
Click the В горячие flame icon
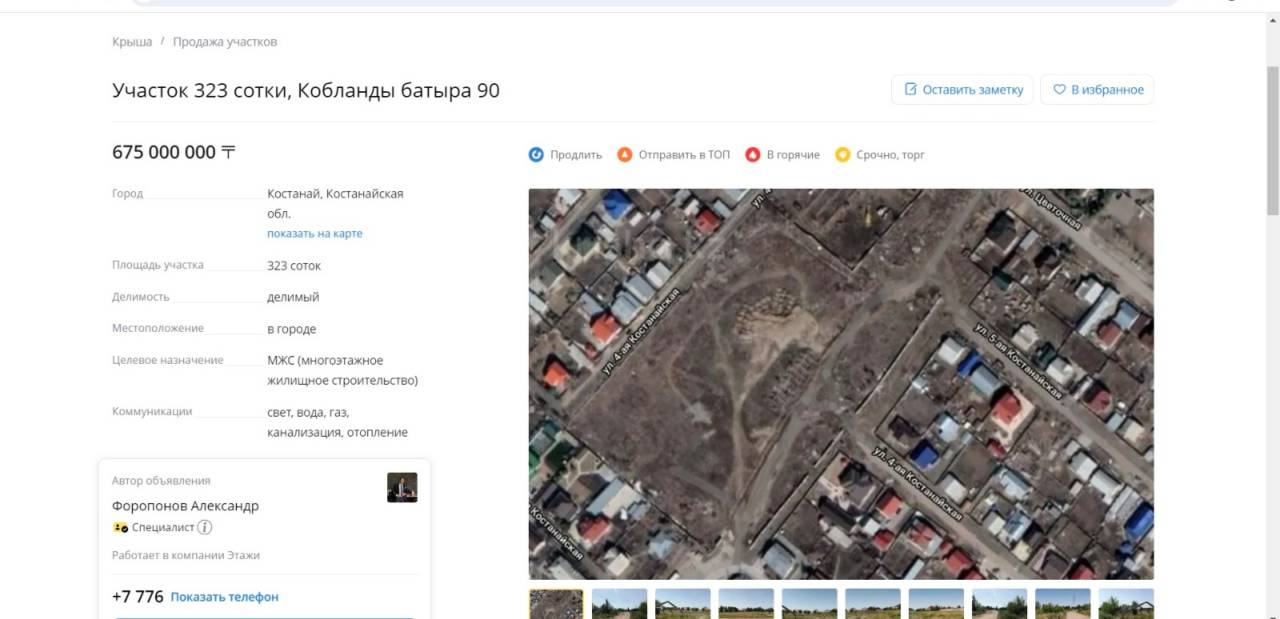(753, 155)
